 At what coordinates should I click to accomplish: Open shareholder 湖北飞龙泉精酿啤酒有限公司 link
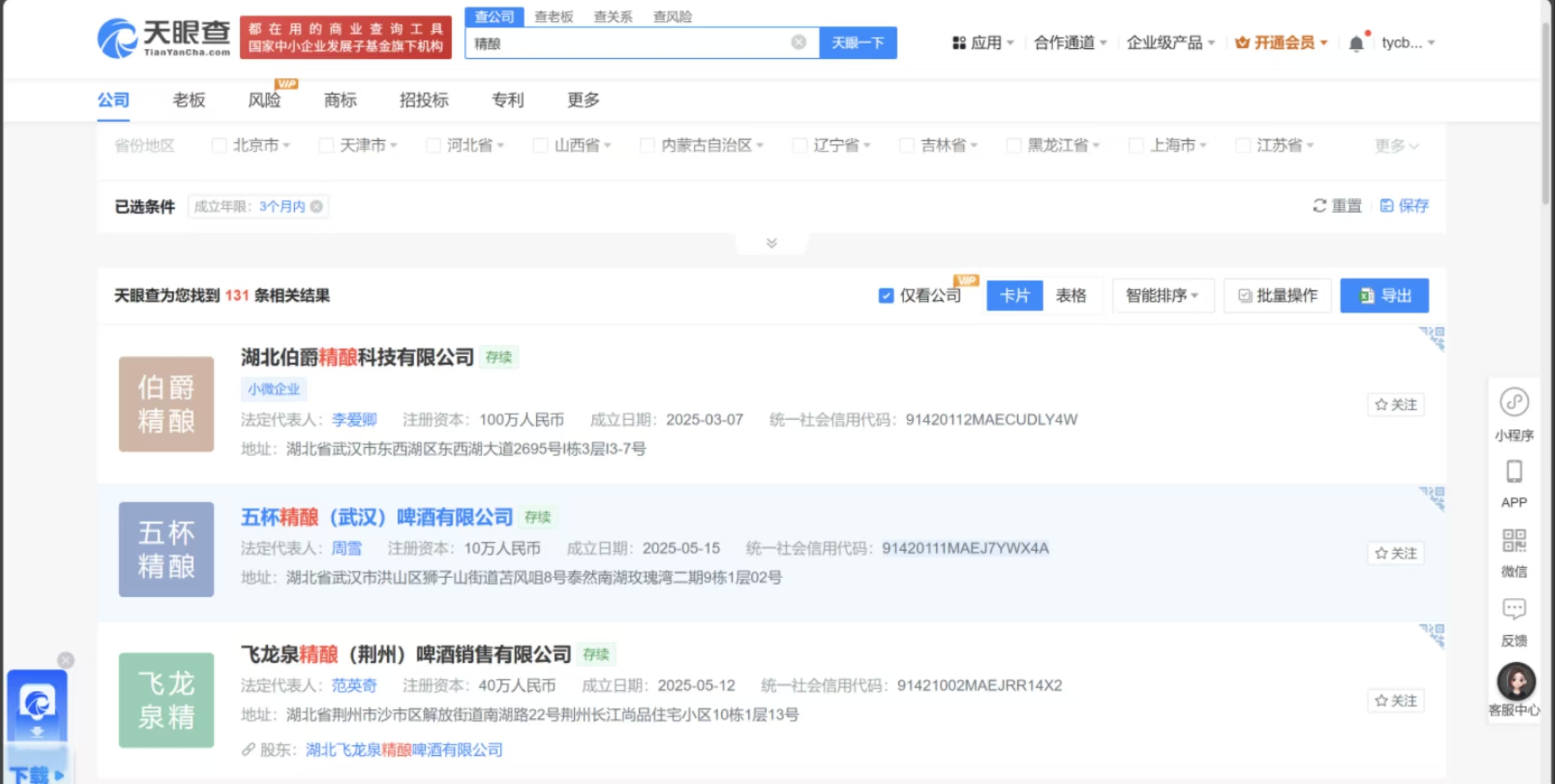coord(404,750)
